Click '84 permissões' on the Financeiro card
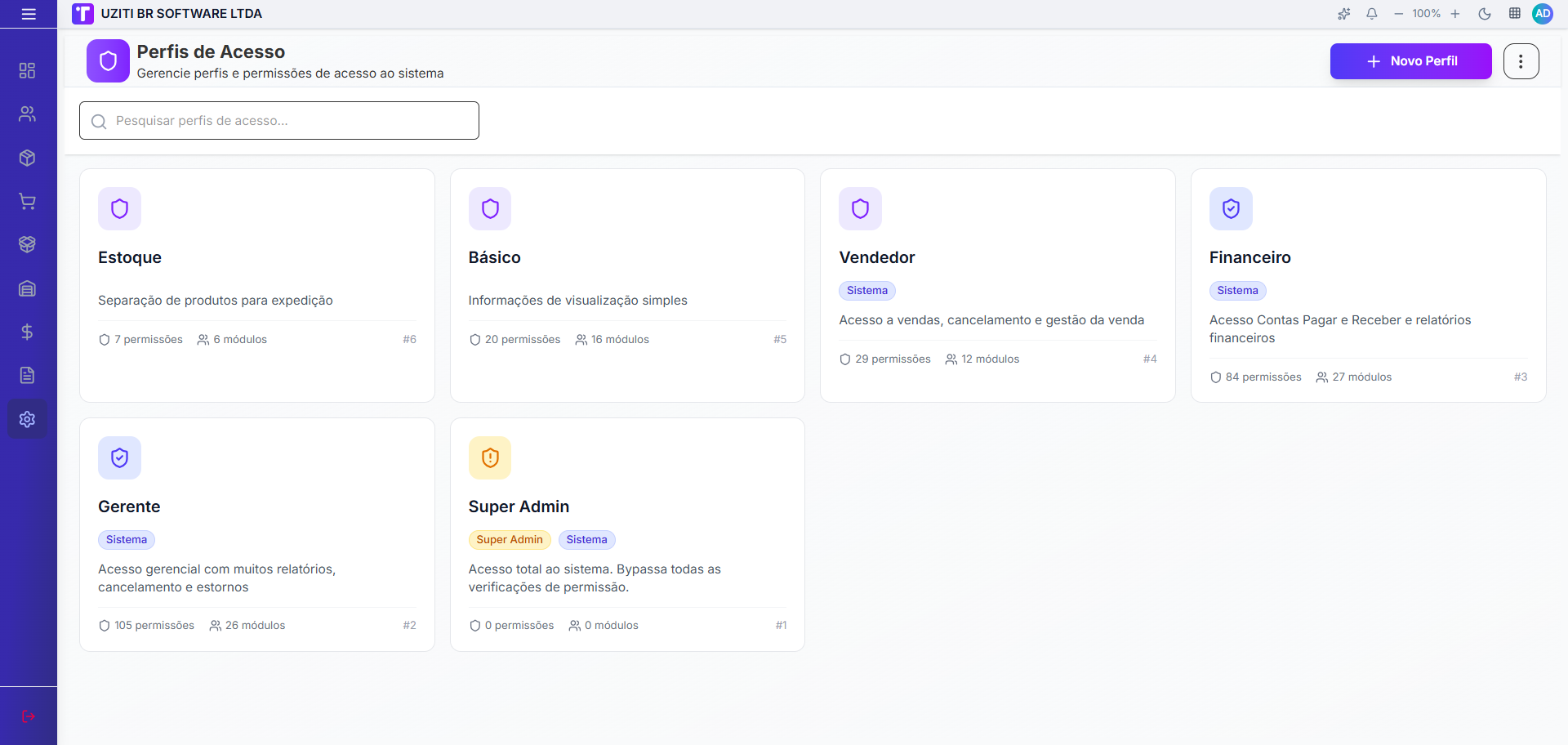1568x745 pixels. pos(1256,377)
